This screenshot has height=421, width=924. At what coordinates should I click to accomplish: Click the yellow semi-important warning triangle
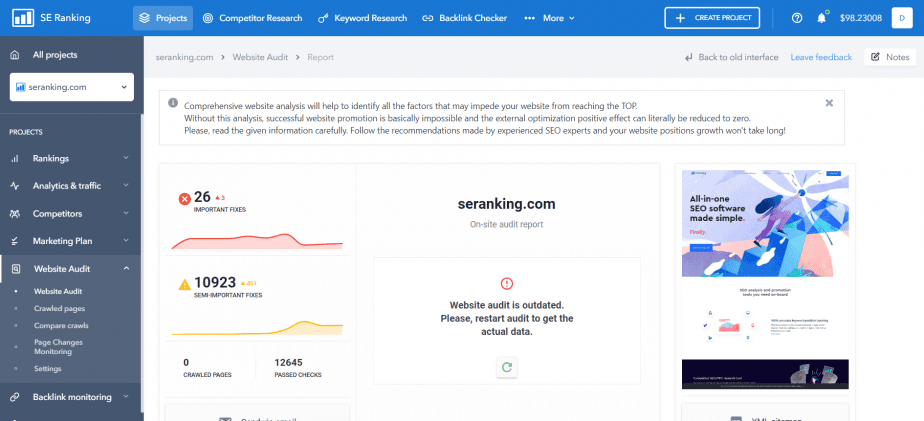pyautogui.click(x=184, y=285)
